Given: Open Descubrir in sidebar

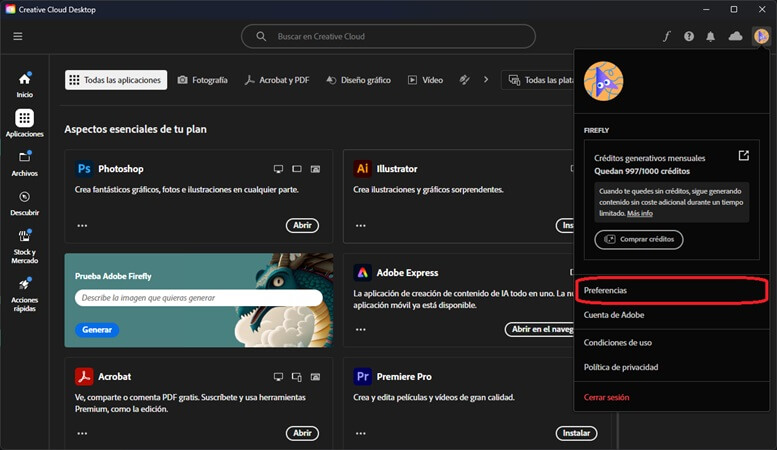Looking at the screenshot, I should click(x=24, y=203).
